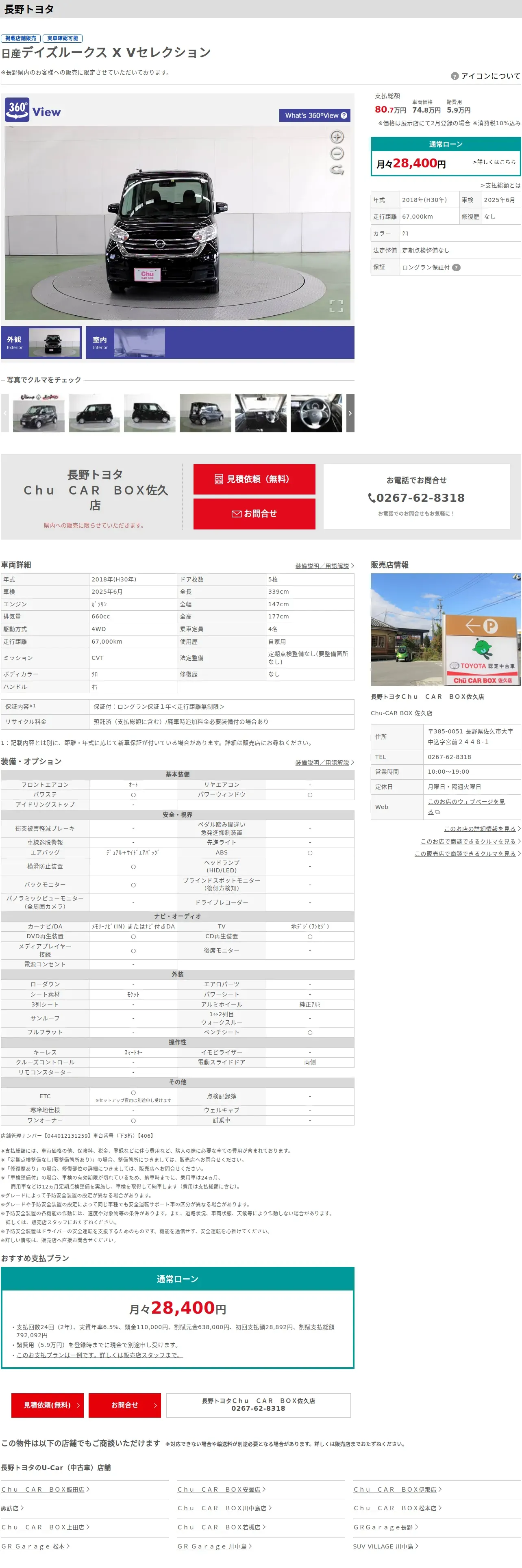Image resolution: width=522 pixels, height=1568 pixels.
Task: Zoom out on the 360 car viewer
Action: [x=337, y=154]
